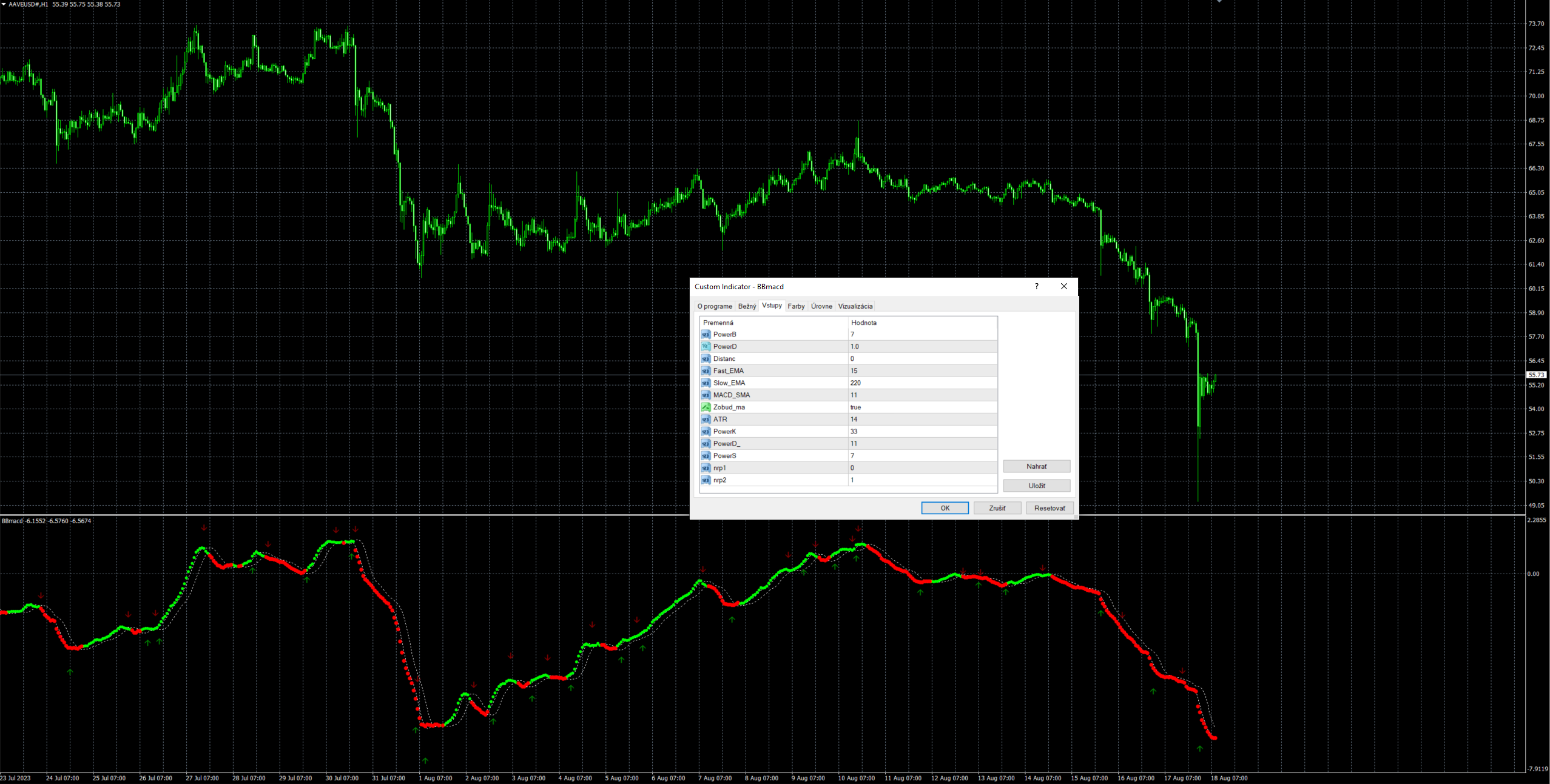Click the Resetovať button
Image resolution: width=1550 pixels, height=784 pixels.
[x=1050, y=508]
